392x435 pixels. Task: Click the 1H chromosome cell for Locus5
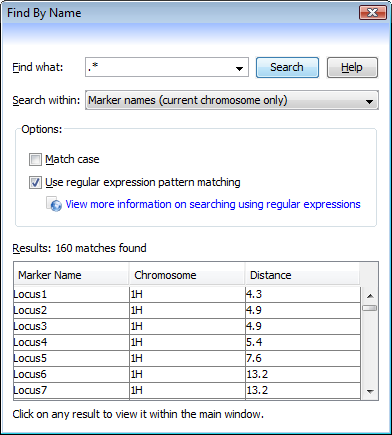pyautogui.click(x=187, y=358)
